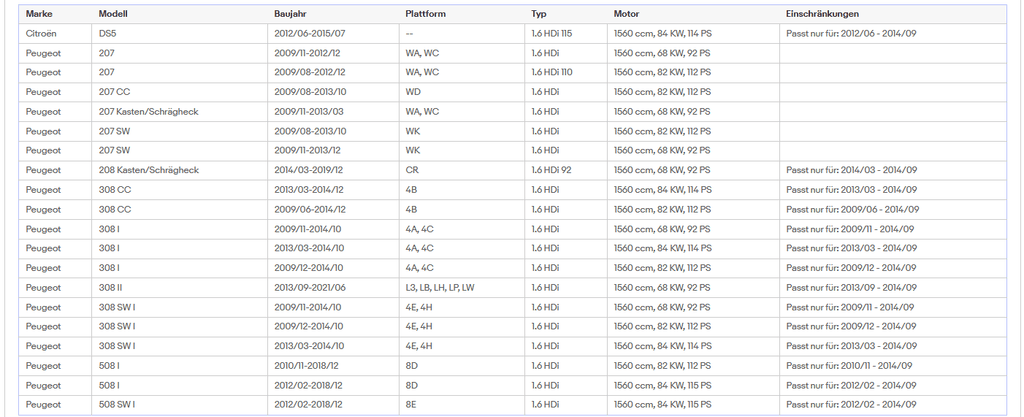Click Baujahr 2010/11-2018/12
This screenshot has height=417, width=1024.
tap(333, 365)
